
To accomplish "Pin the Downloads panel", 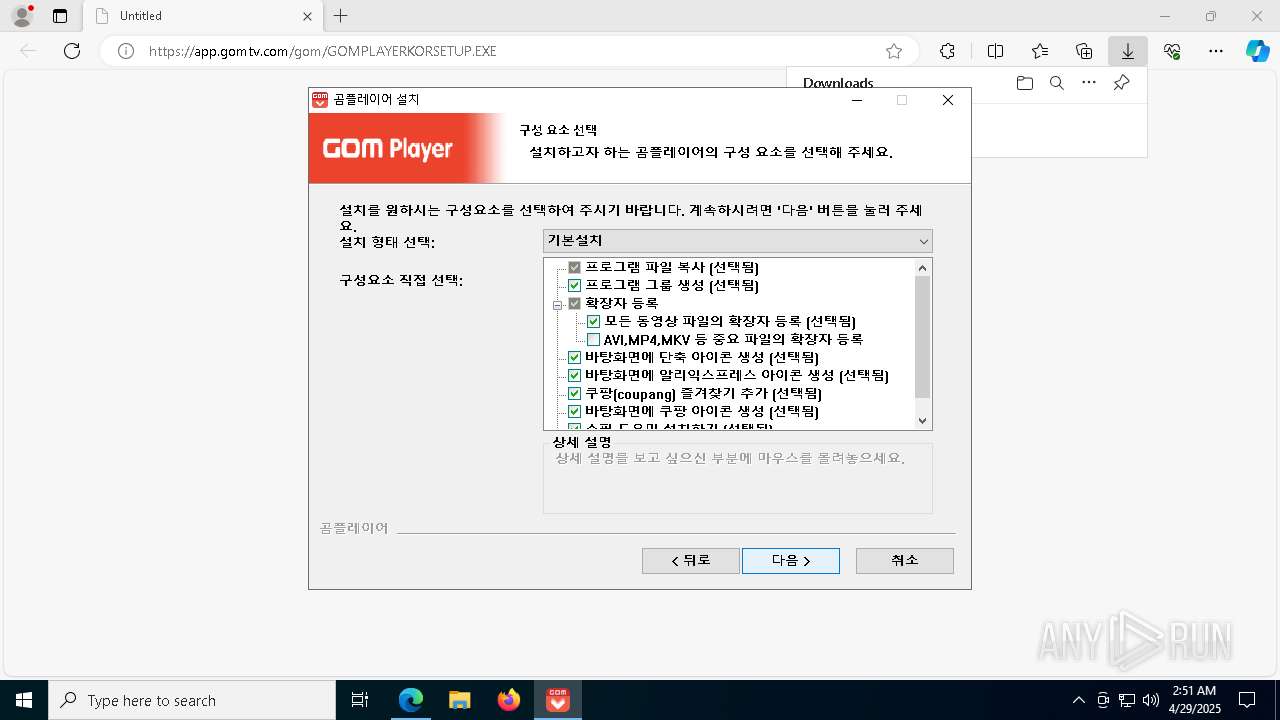I will [1121, 83].
